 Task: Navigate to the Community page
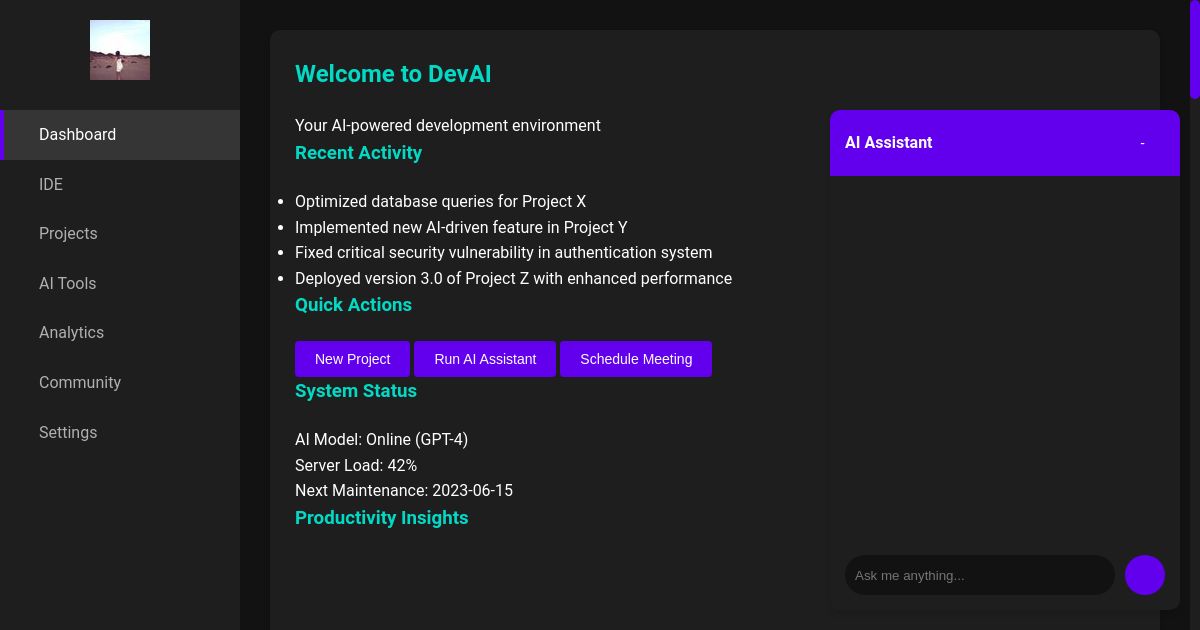[80, 382]
